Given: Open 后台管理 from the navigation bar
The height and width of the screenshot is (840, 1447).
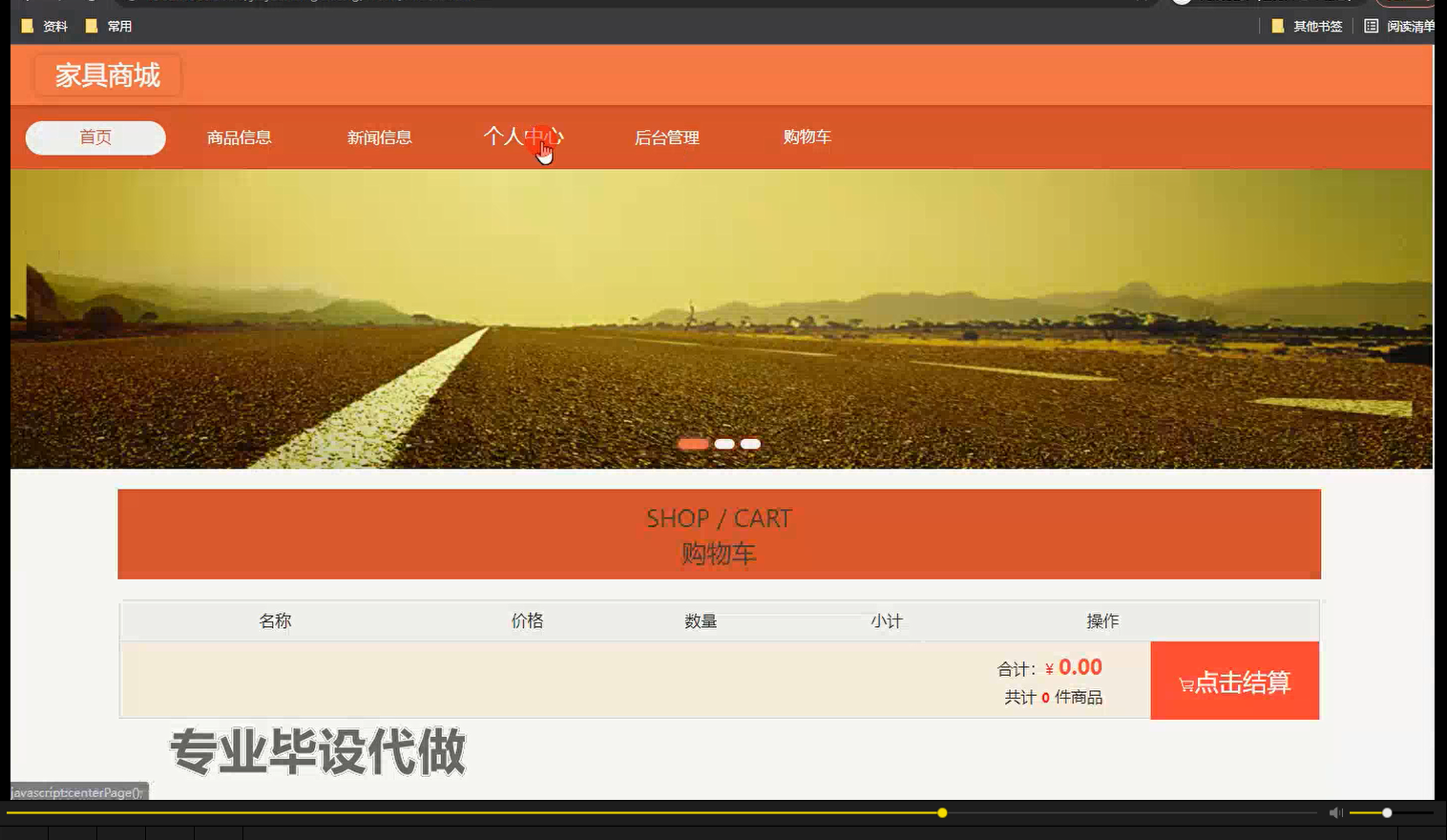Looking at the screenshot, I should coord(666,136).
